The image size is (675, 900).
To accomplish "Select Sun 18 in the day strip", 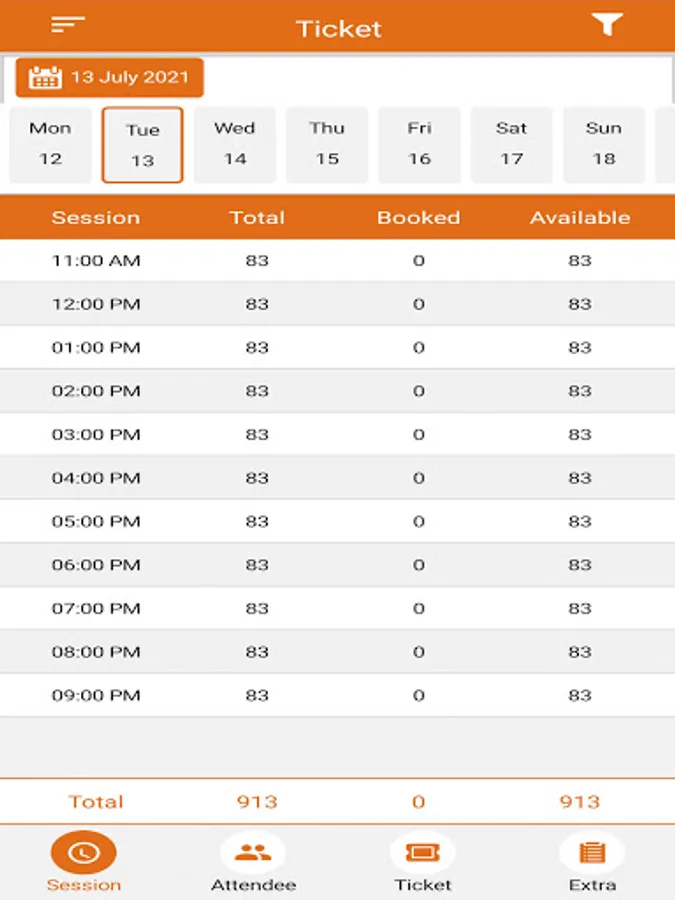I will click(x=604, y=145).
